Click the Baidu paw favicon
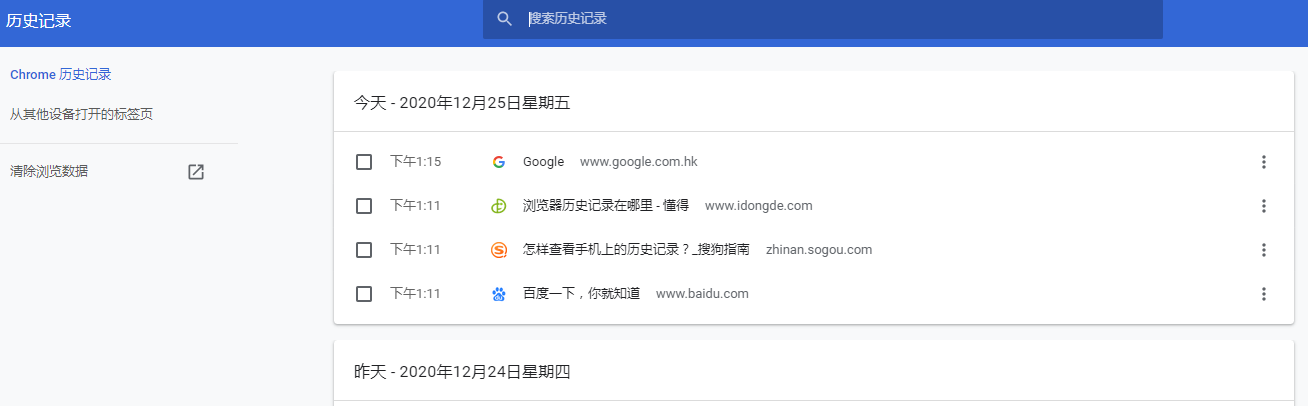 [498, 294]
